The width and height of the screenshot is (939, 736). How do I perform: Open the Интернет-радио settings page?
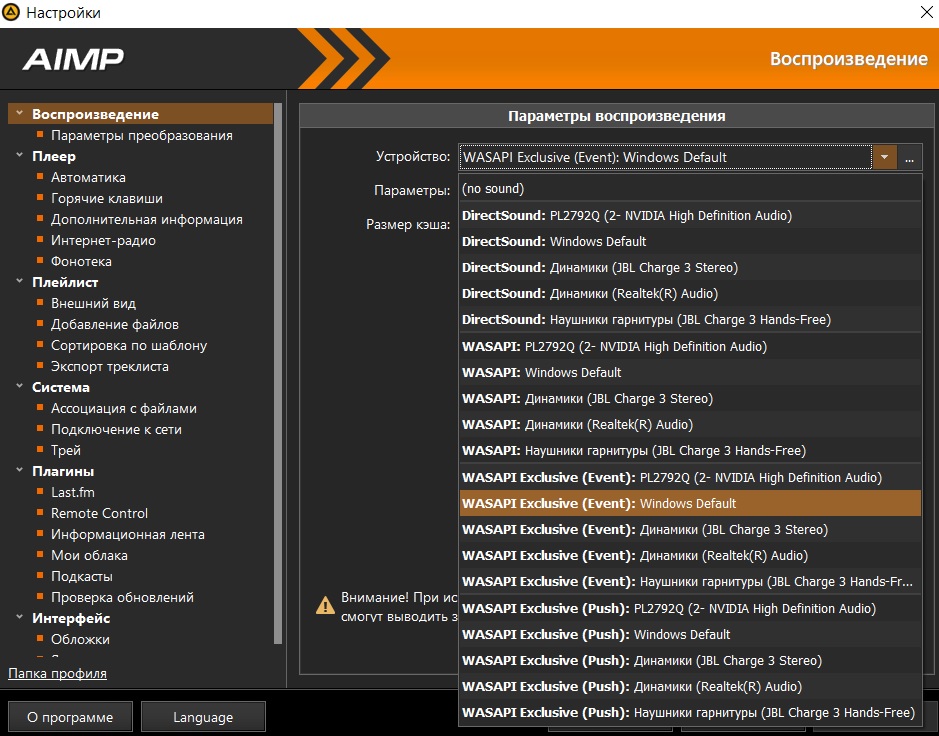coord(103,240)
